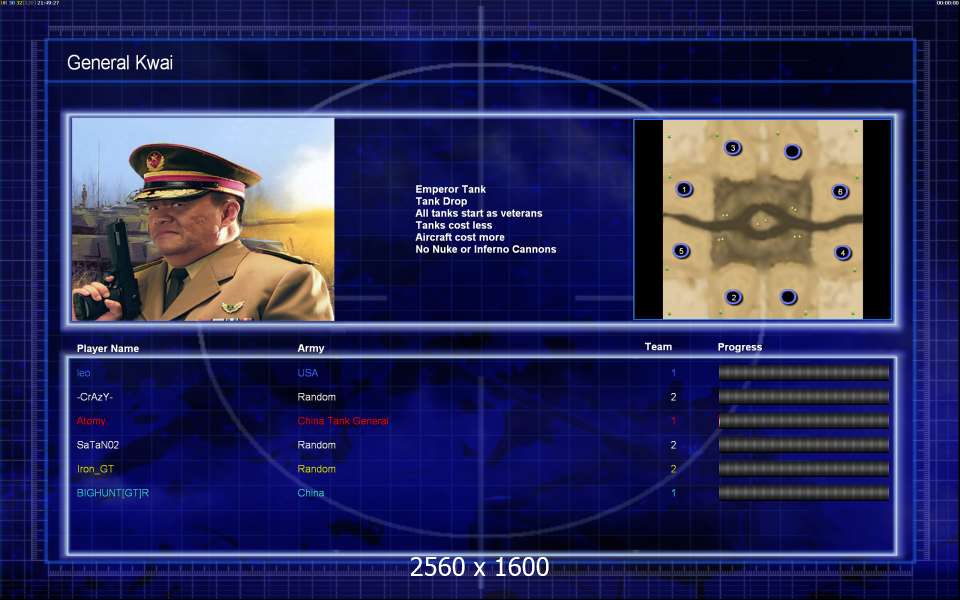Click -CrAzY-'s loading progress bar

tap(803, 397)
